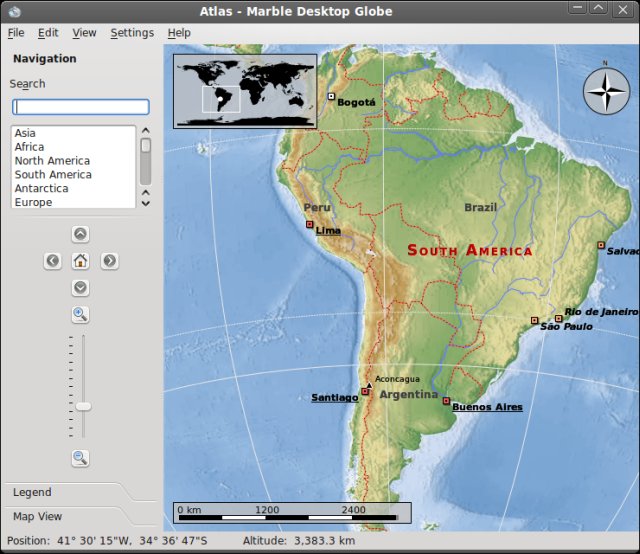Close the Marble window

tap(623, 9)
